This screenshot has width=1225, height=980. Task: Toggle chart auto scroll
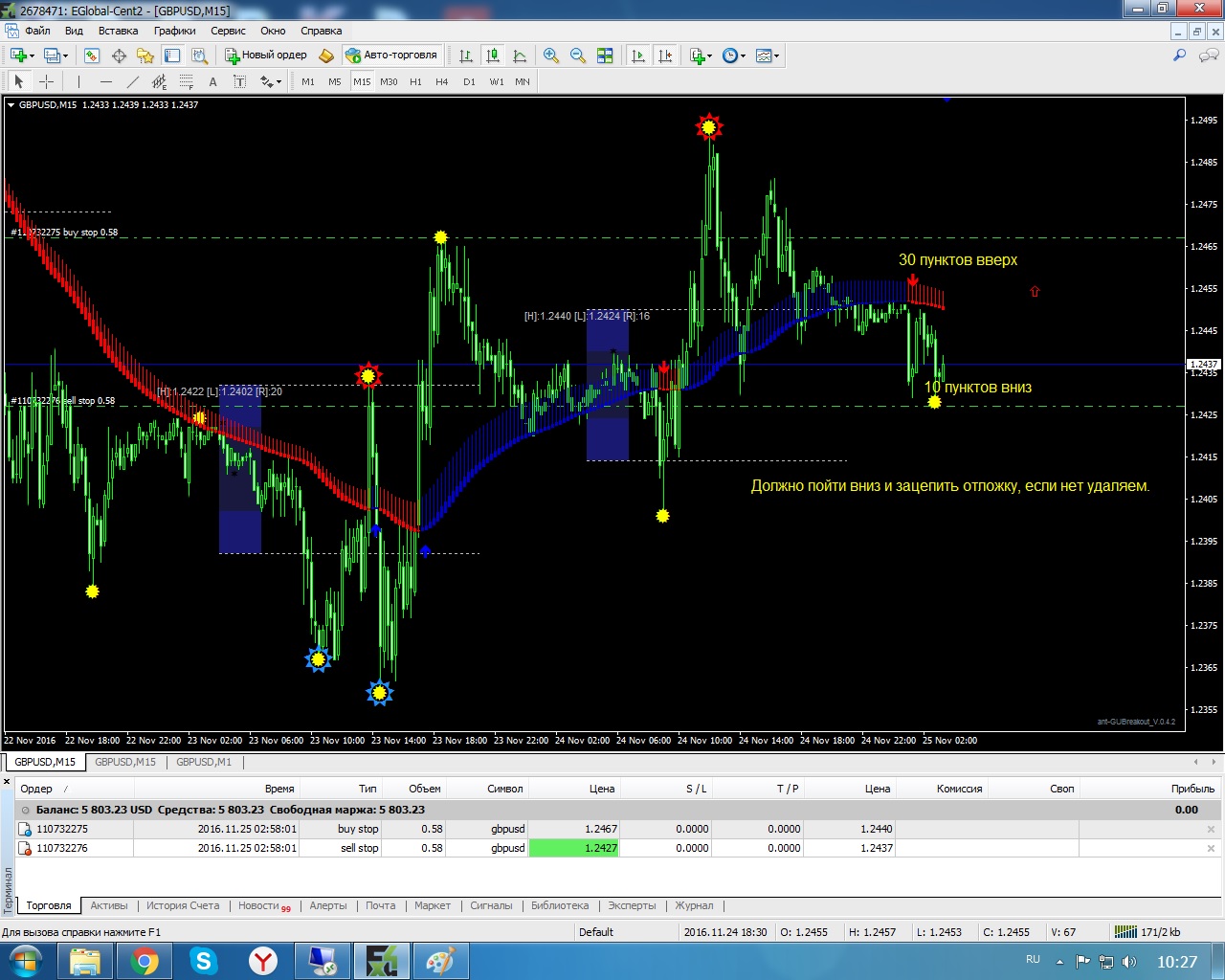point(638,56)
